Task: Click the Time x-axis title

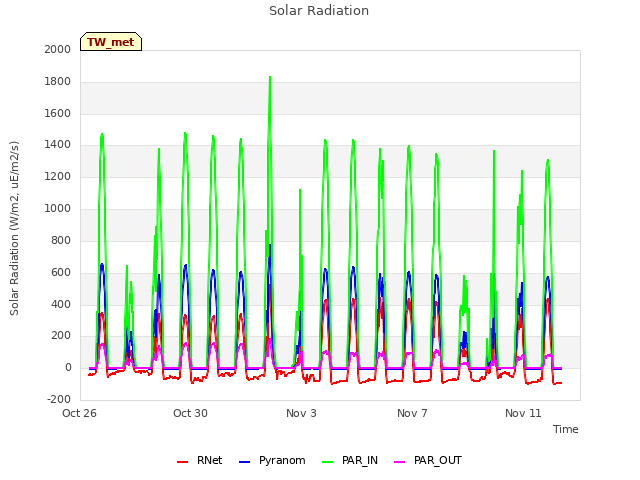Action: [x=565, y=429]
